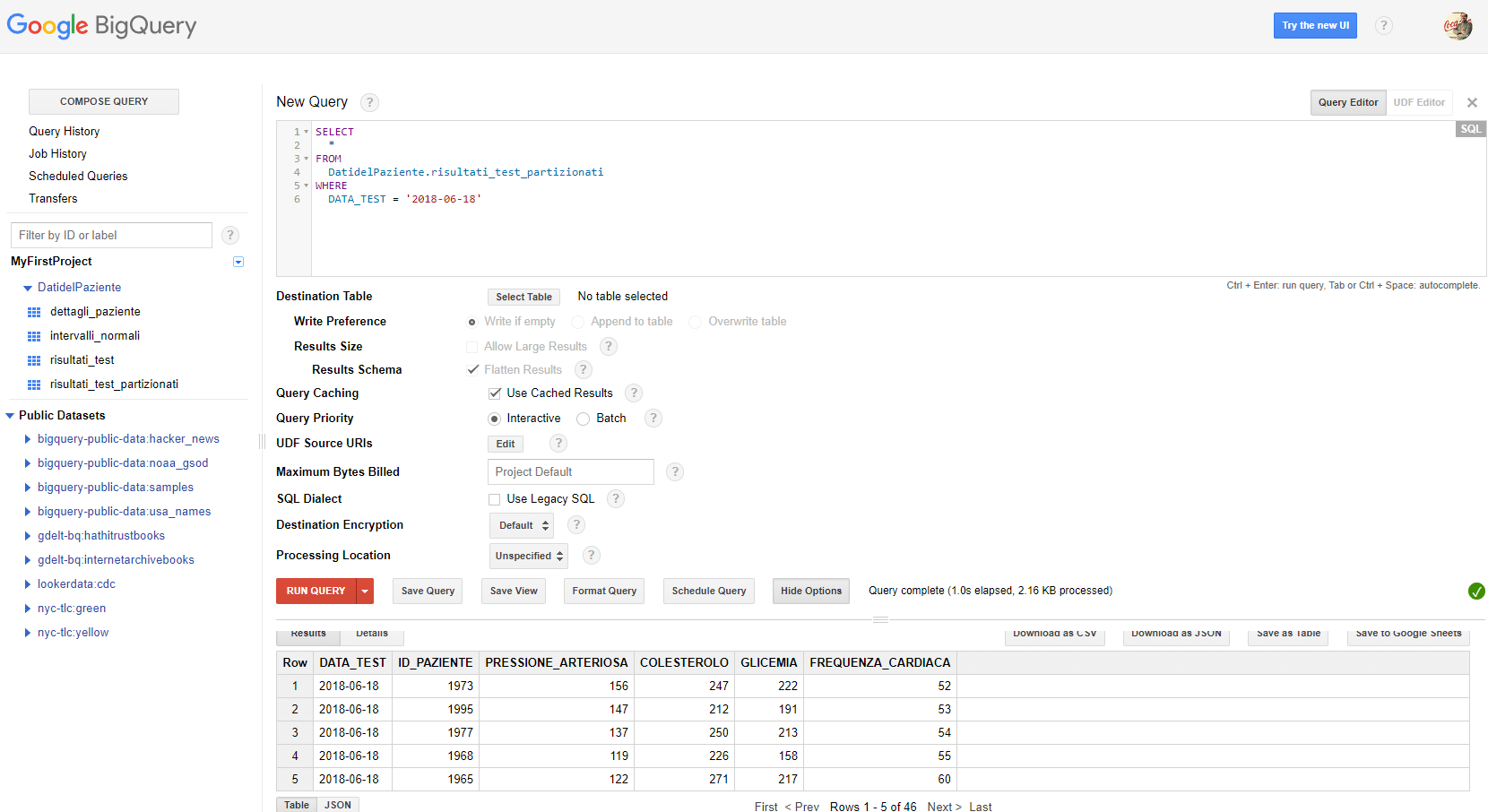The image size is (1488, 812).
Task: Select Overwrite table radio option
Action: [x=696, y=322]
